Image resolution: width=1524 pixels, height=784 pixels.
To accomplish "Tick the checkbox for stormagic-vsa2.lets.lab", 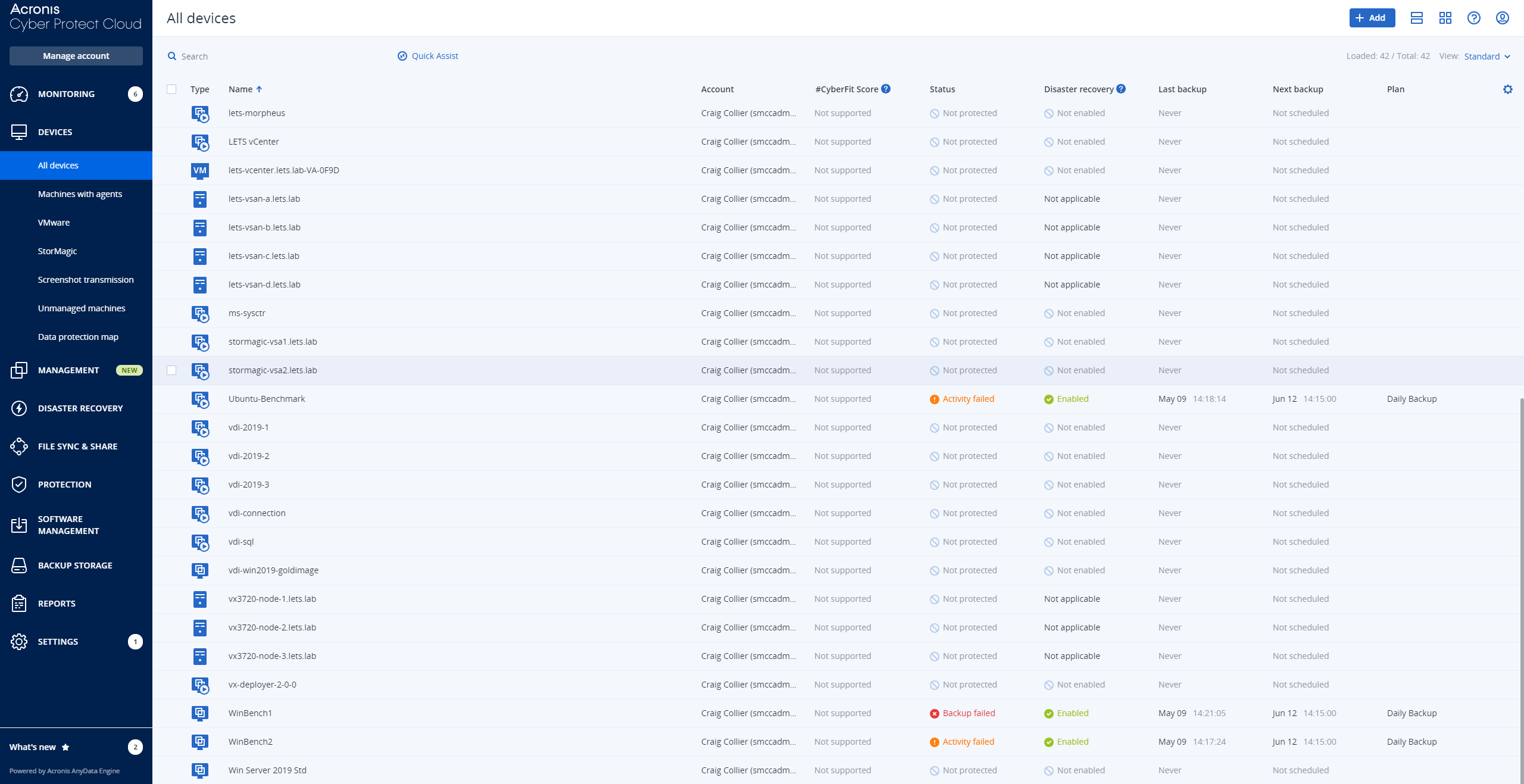I will tap(171, 370).
